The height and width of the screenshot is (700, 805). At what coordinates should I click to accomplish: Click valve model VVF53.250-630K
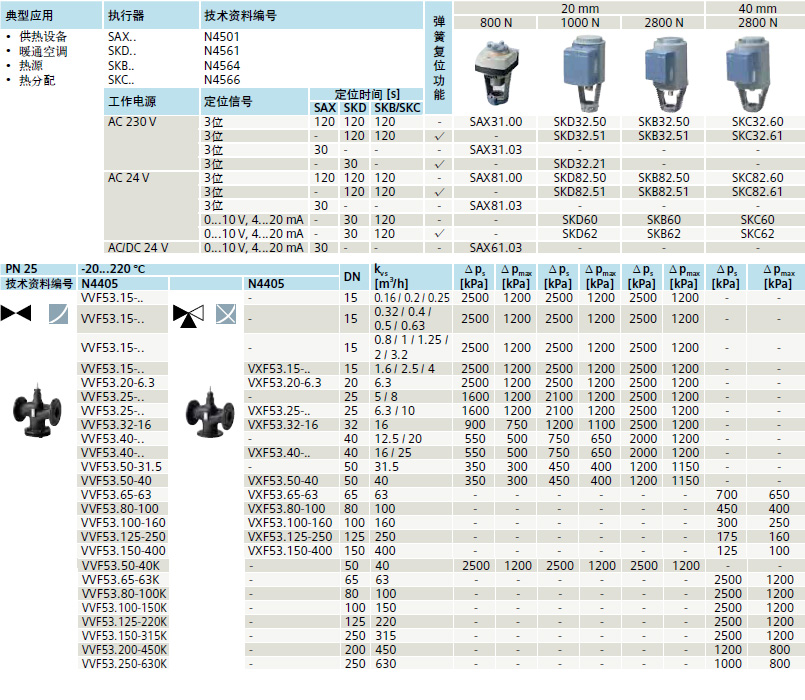[x=124, y=664]
